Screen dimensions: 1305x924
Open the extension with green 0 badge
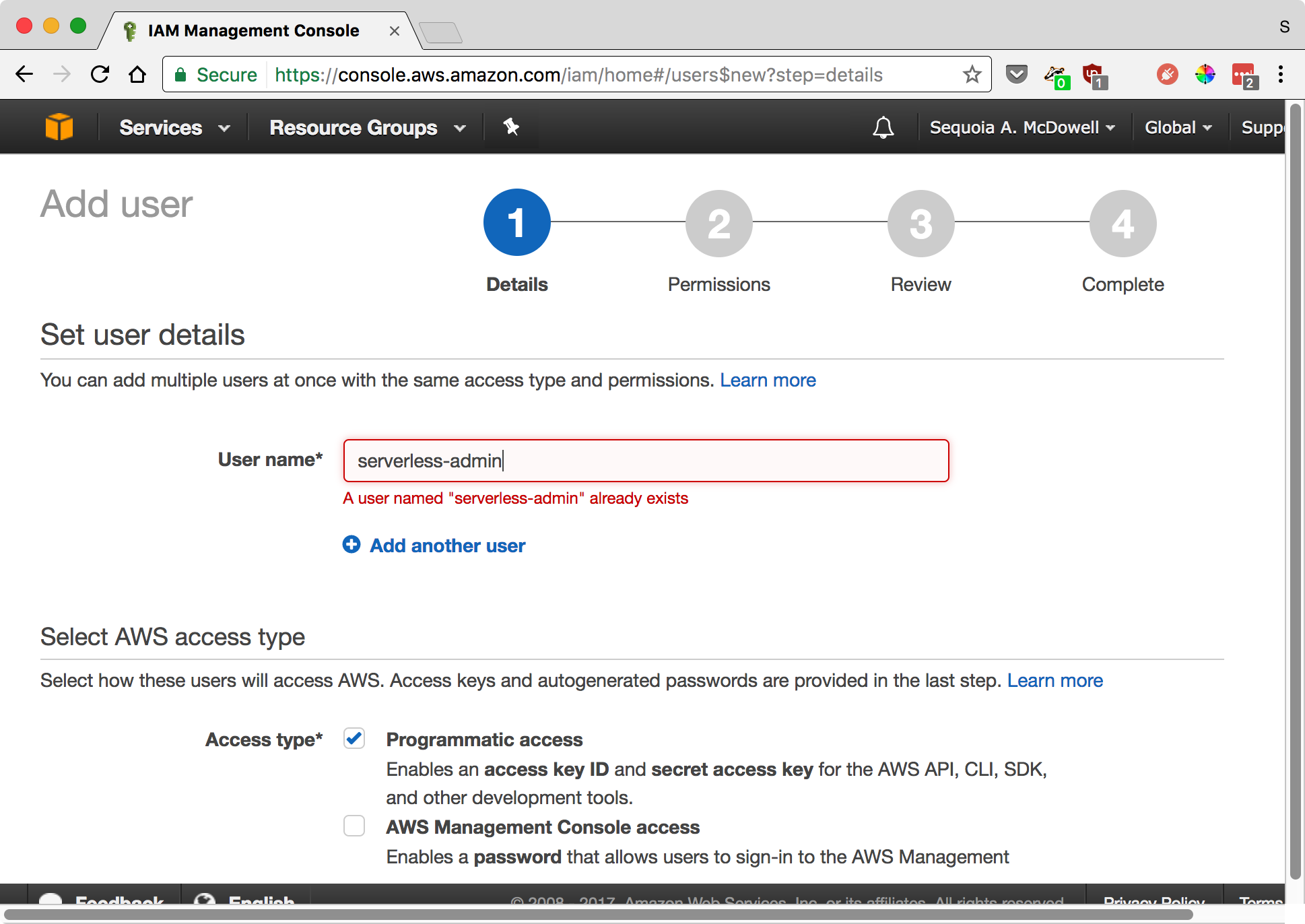1056,76
